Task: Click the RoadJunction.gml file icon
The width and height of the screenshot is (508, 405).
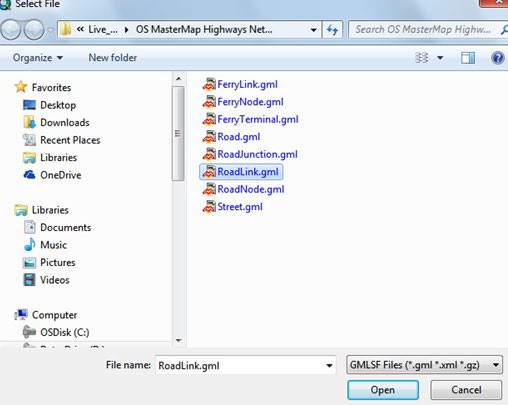Action: 209,154
